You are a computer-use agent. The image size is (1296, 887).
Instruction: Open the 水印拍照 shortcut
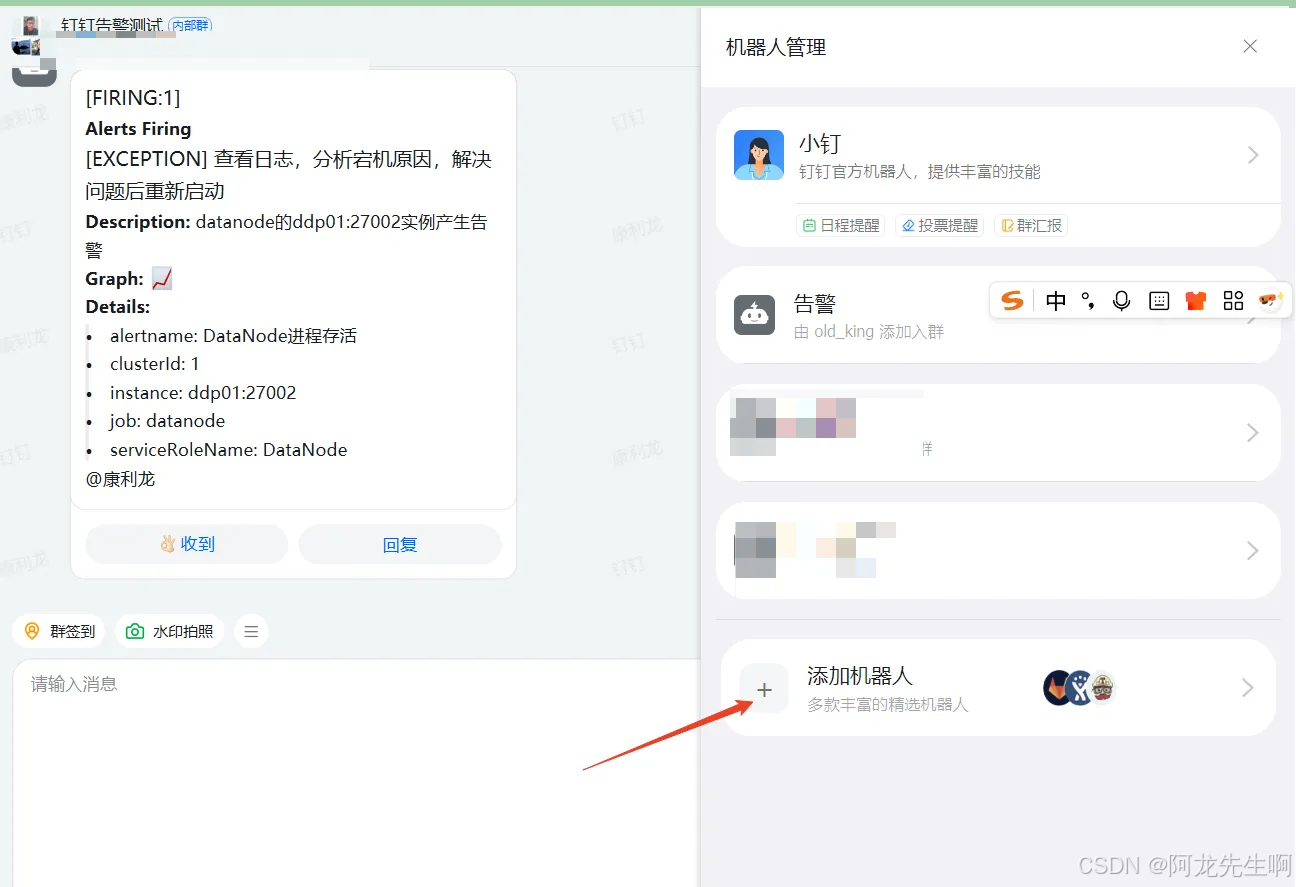(x=169, y=631)
